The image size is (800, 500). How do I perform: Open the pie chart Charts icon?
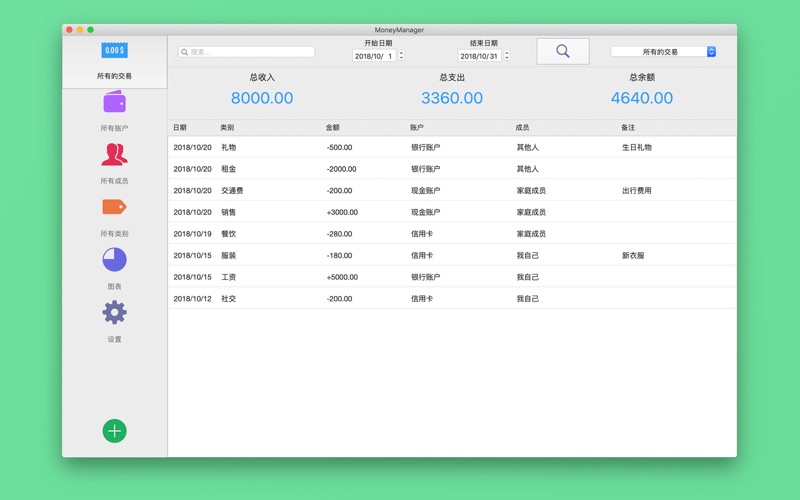coord(114,260)
